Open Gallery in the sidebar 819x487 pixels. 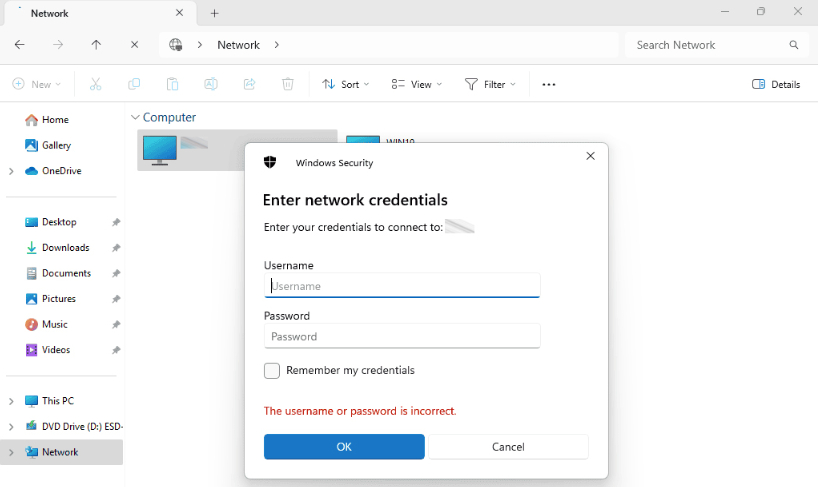tap(48, 145)
